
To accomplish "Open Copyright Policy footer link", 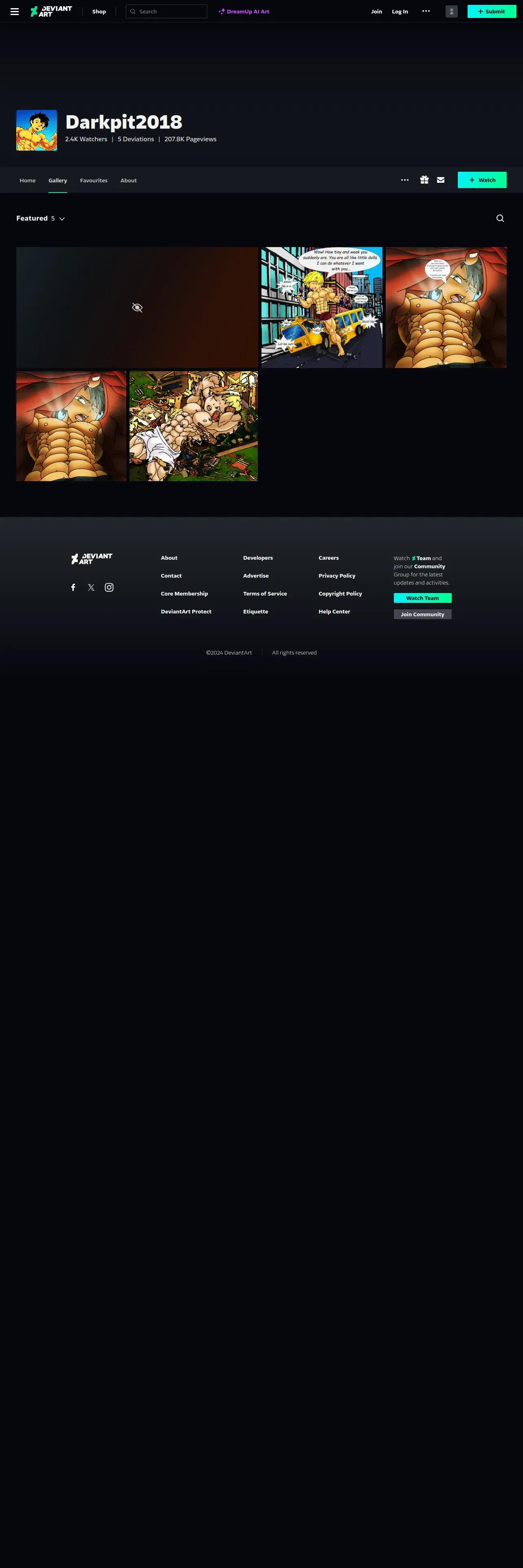I will 341,593.
